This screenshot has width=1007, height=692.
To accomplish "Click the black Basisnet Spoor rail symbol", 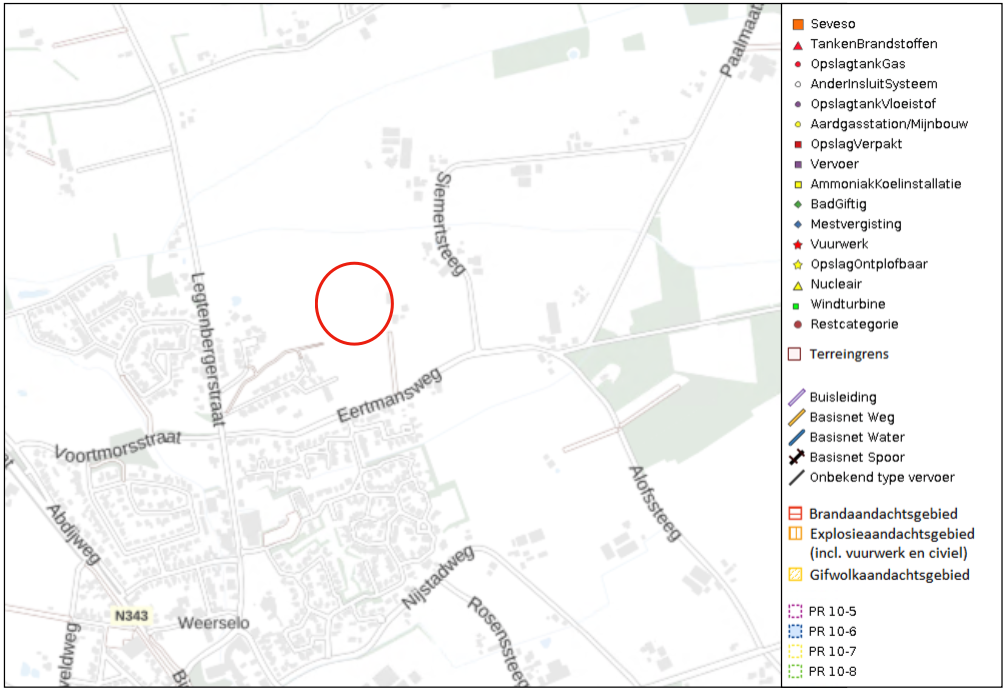I will coord(796,457).
